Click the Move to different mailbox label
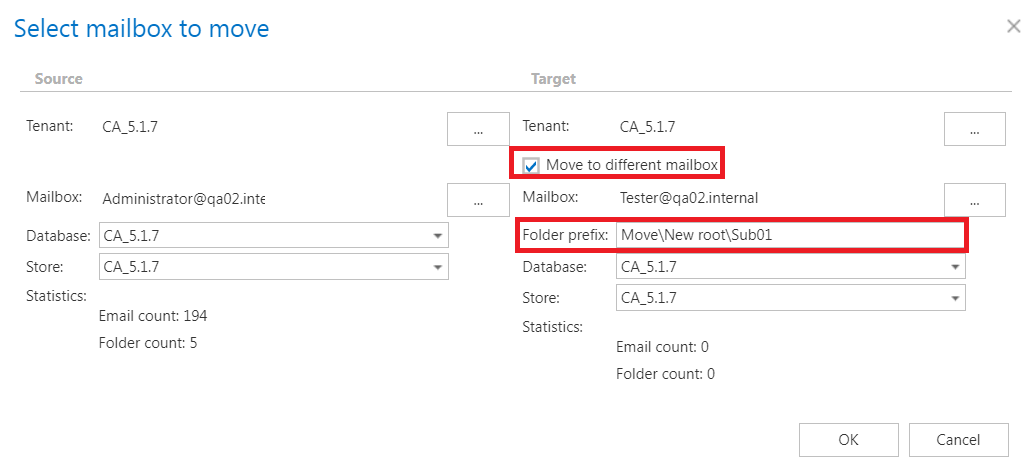 [630, 164]
